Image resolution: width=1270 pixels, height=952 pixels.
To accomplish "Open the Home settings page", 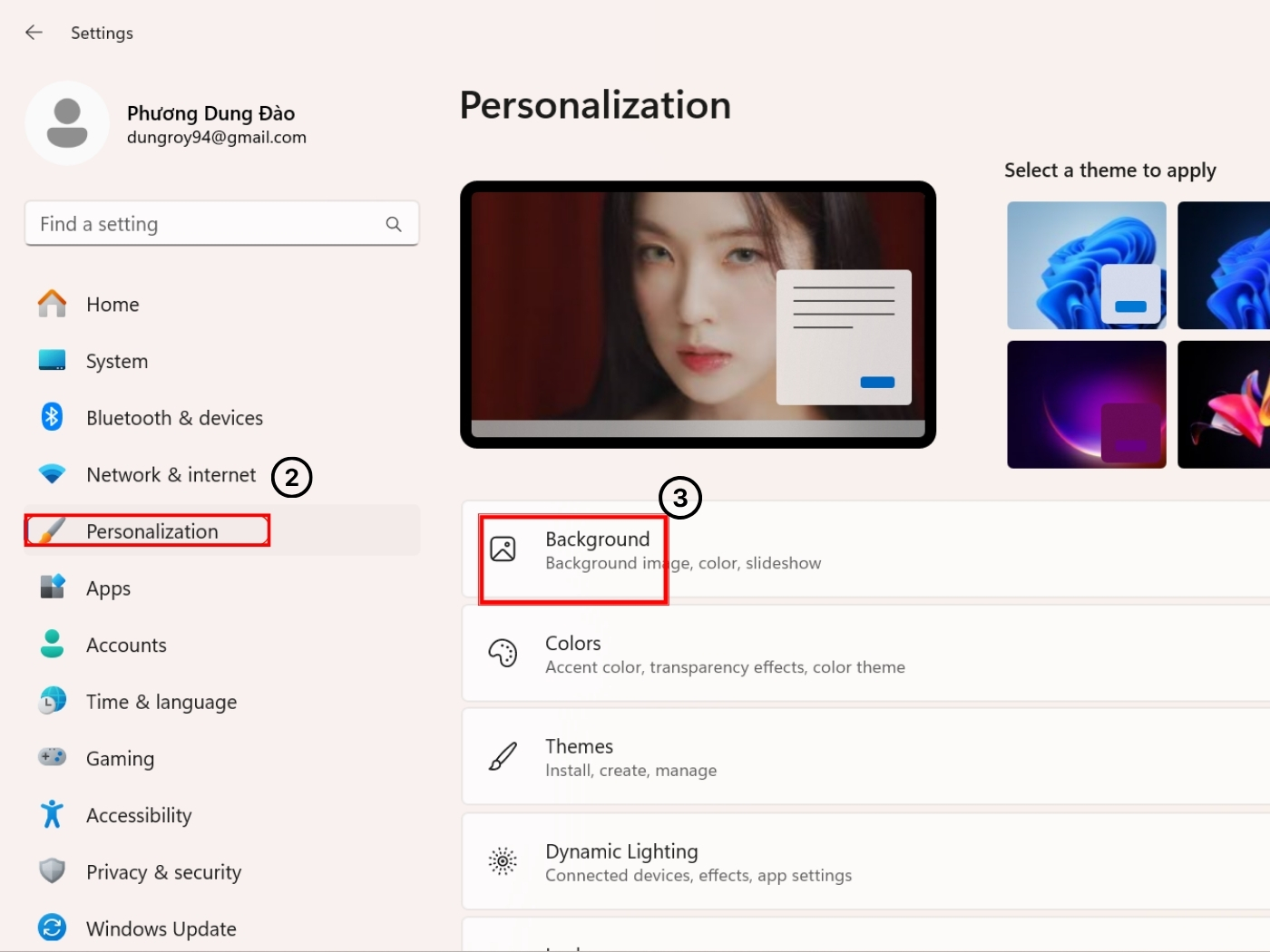I will 222,304.
